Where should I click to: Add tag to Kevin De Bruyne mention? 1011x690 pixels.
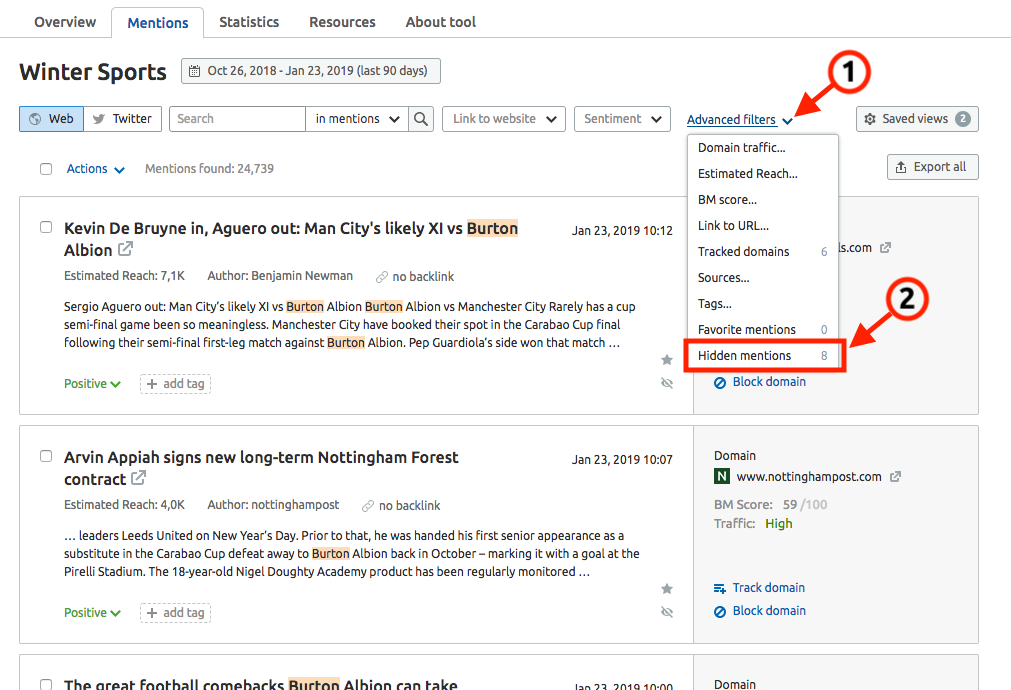[x=175, y=384]
